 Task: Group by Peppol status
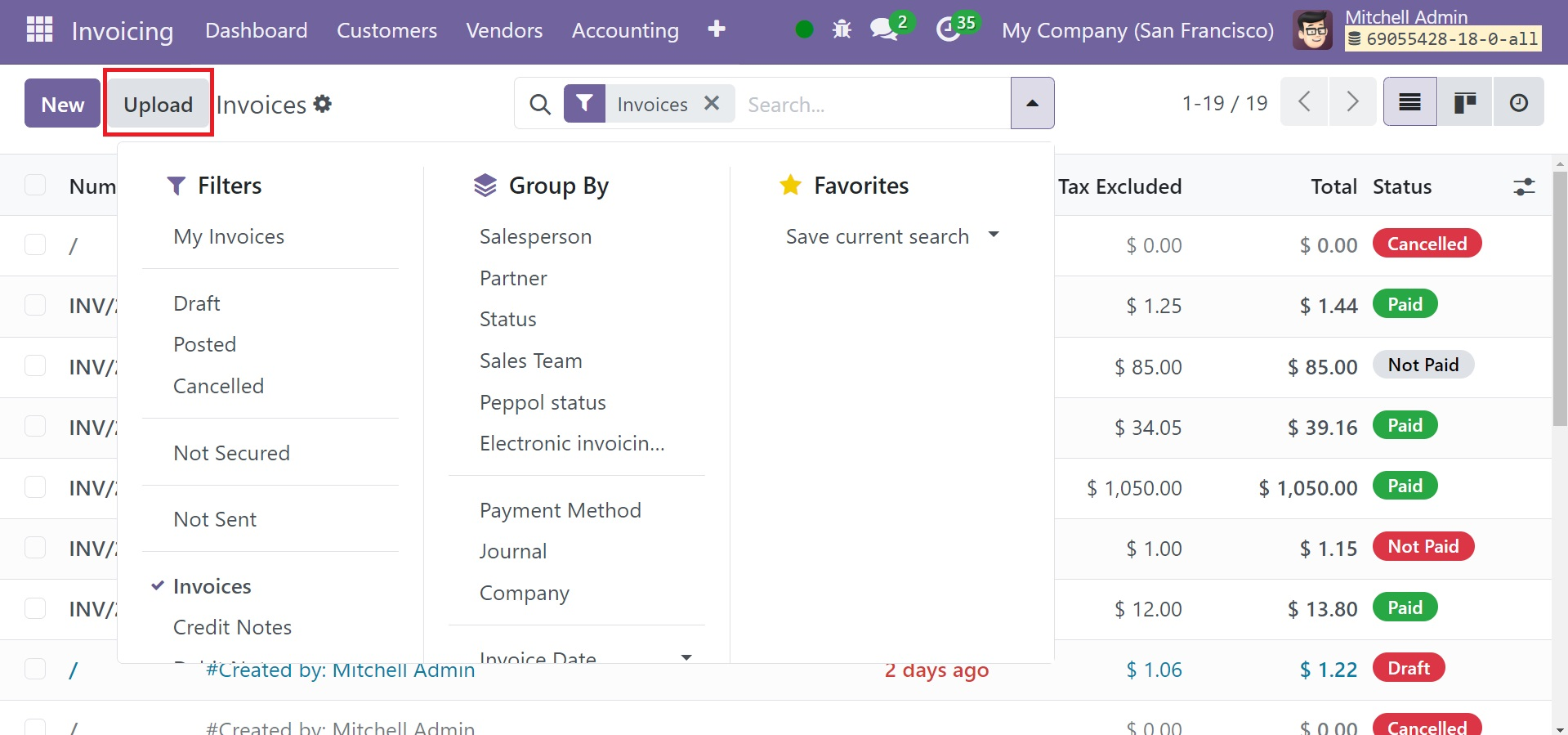[x=543, y=402]
